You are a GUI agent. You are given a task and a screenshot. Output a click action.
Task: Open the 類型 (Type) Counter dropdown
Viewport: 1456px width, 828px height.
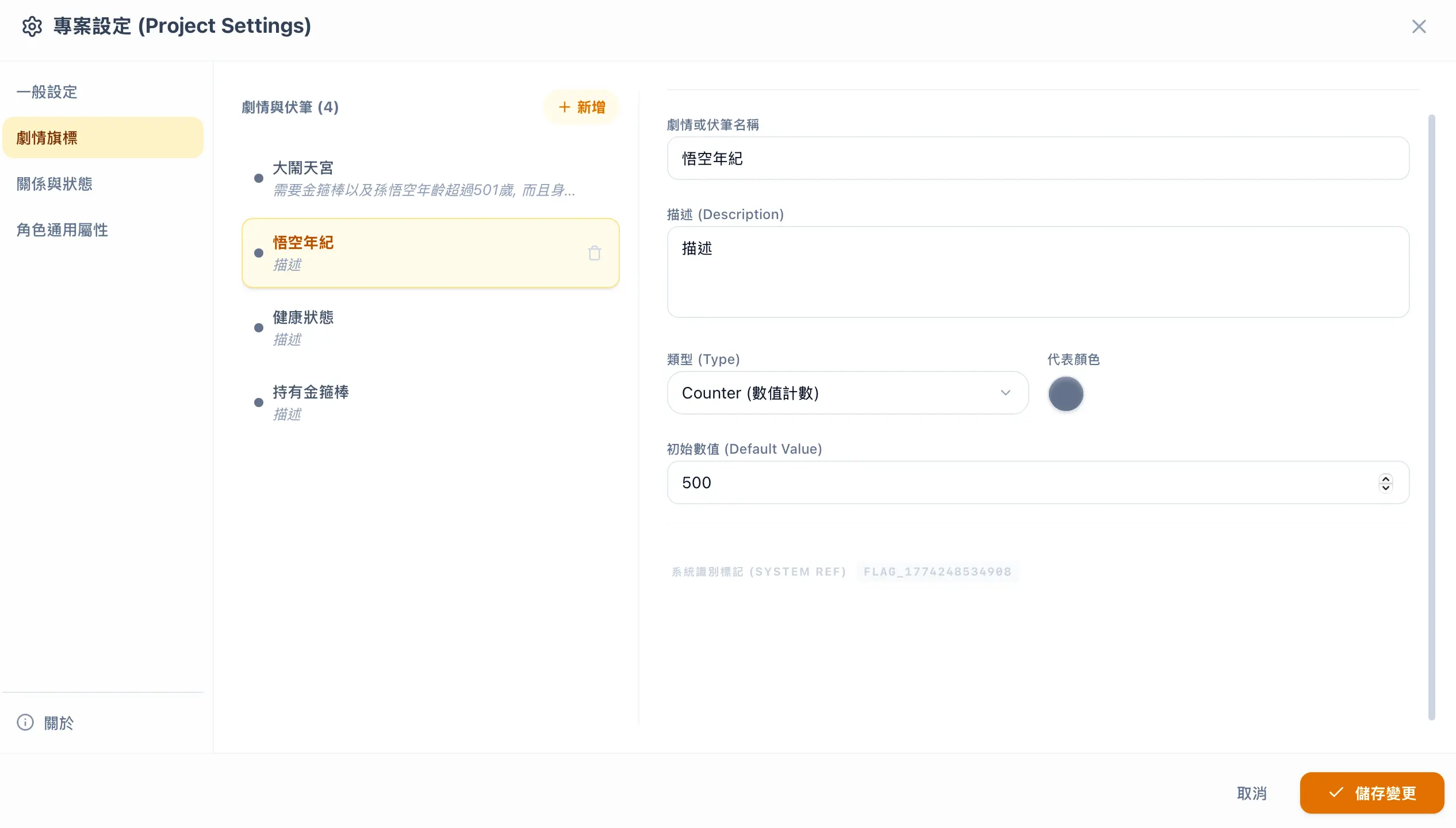pyautogui.click(x=848, y=393)
